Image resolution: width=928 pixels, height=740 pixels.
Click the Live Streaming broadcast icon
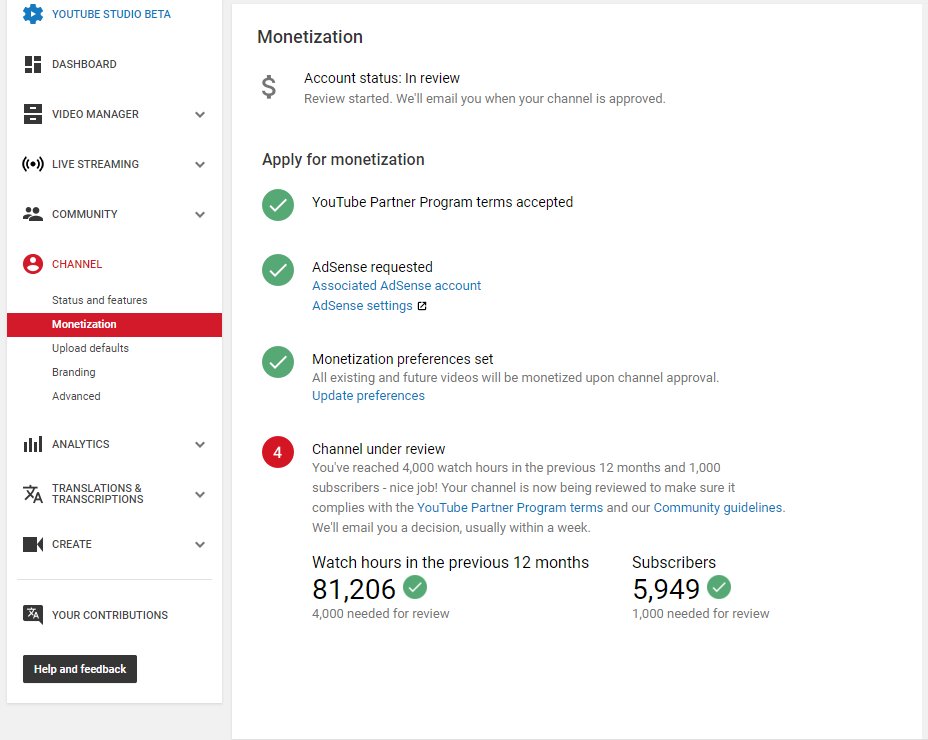click(x=33, y=164)
